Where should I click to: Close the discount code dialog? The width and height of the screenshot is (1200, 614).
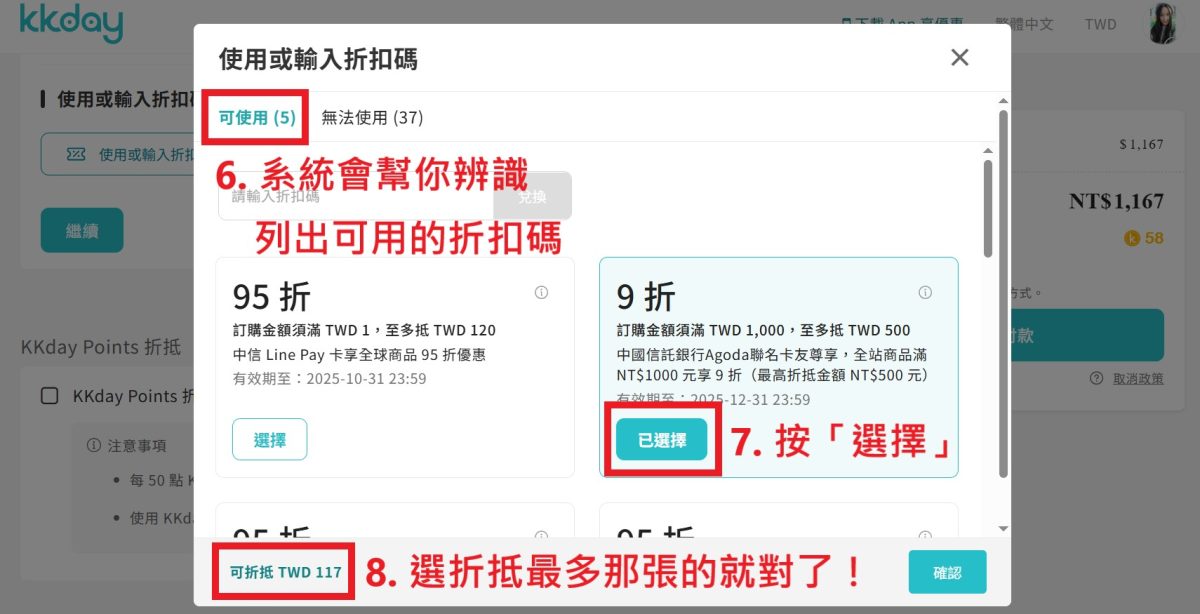(959, 58)
